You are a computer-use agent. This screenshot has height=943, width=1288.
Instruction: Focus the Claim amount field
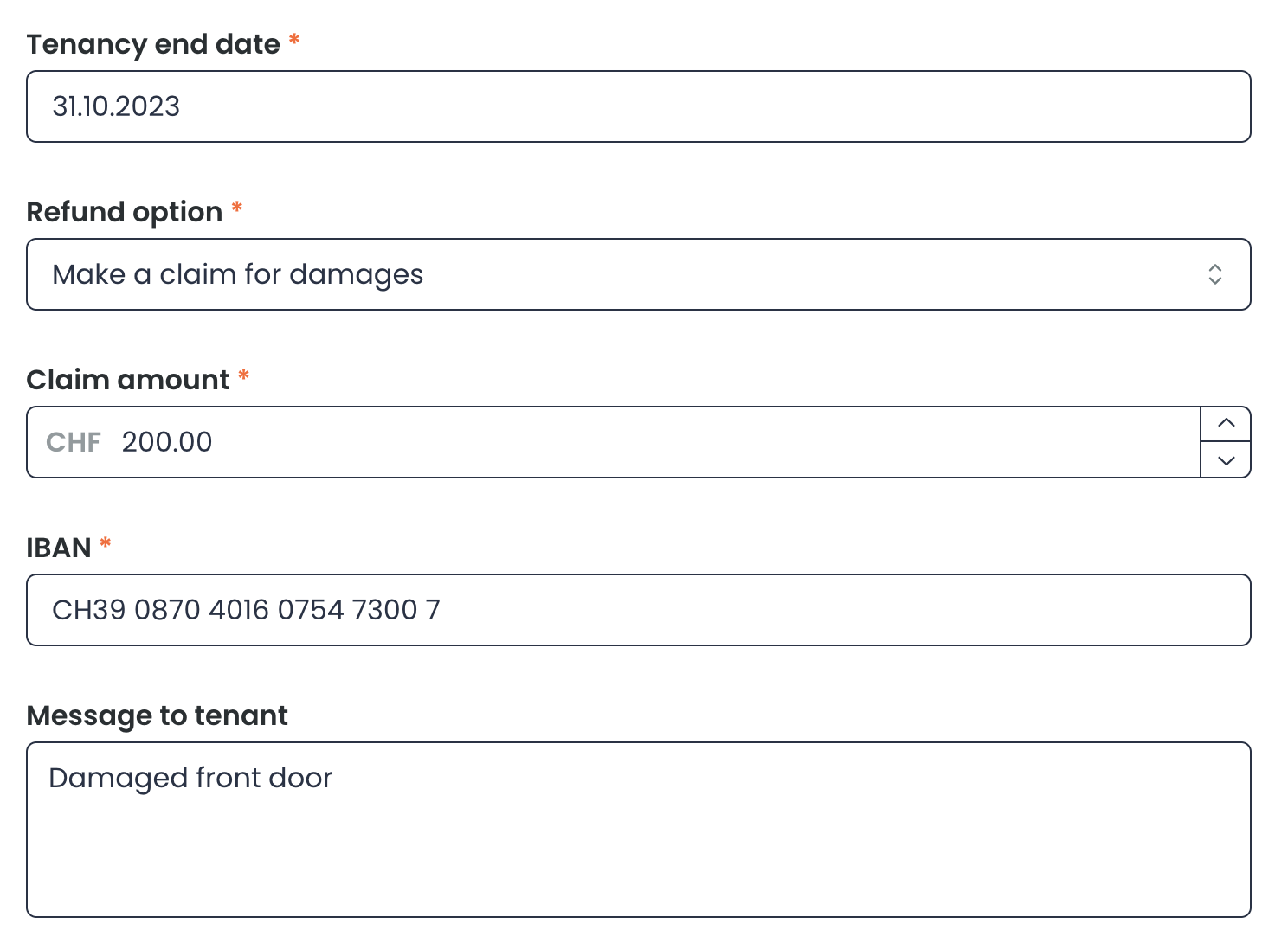pos(606,441)
